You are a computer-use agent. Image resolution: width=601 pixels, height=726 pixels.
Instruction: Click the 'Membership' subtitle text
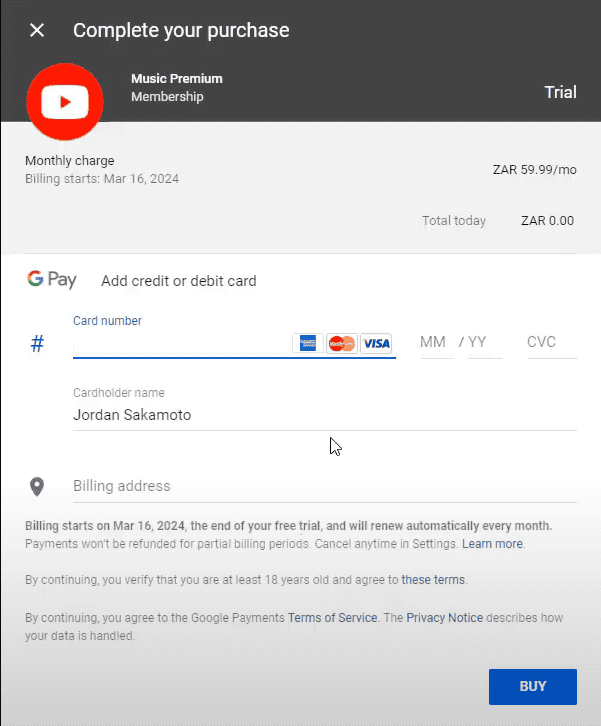pos(167,97)
